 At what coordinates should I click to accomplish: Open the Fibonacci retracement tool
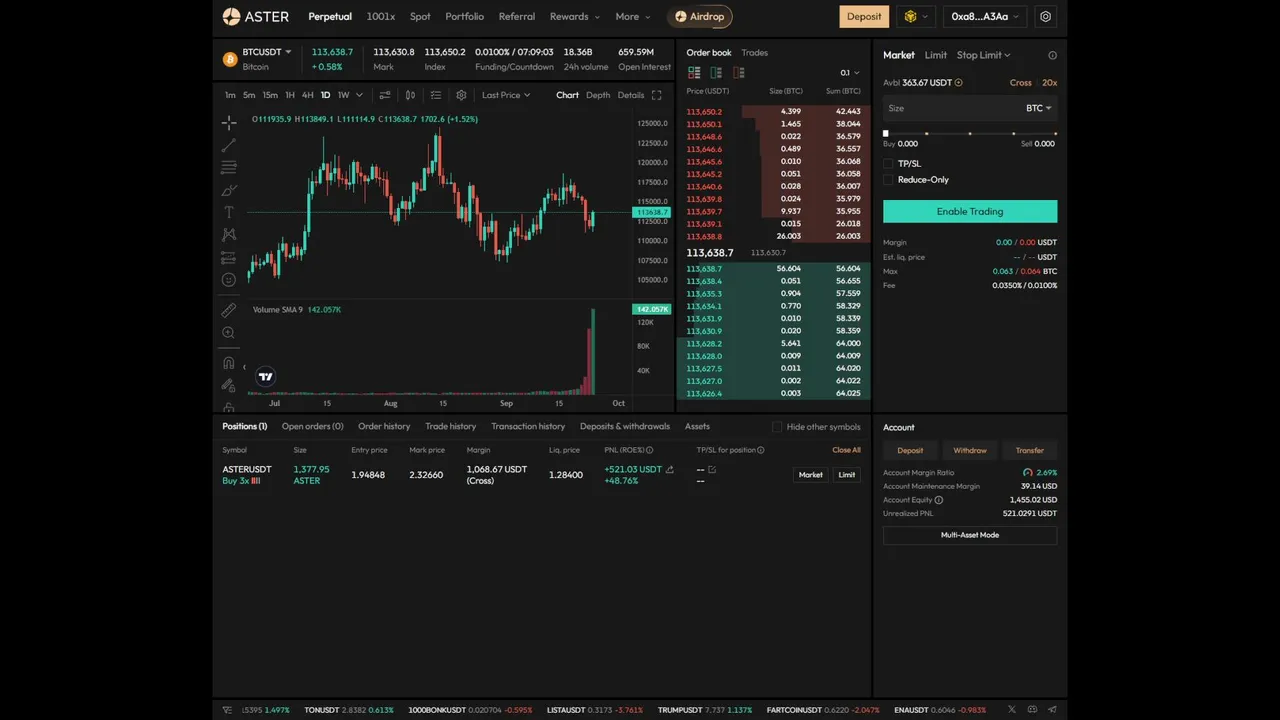[229, 167]
